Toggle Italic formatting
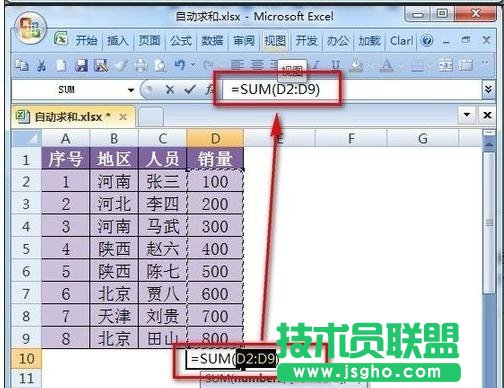This screenshot has width=504, height=388. click(x=315, y=65)
